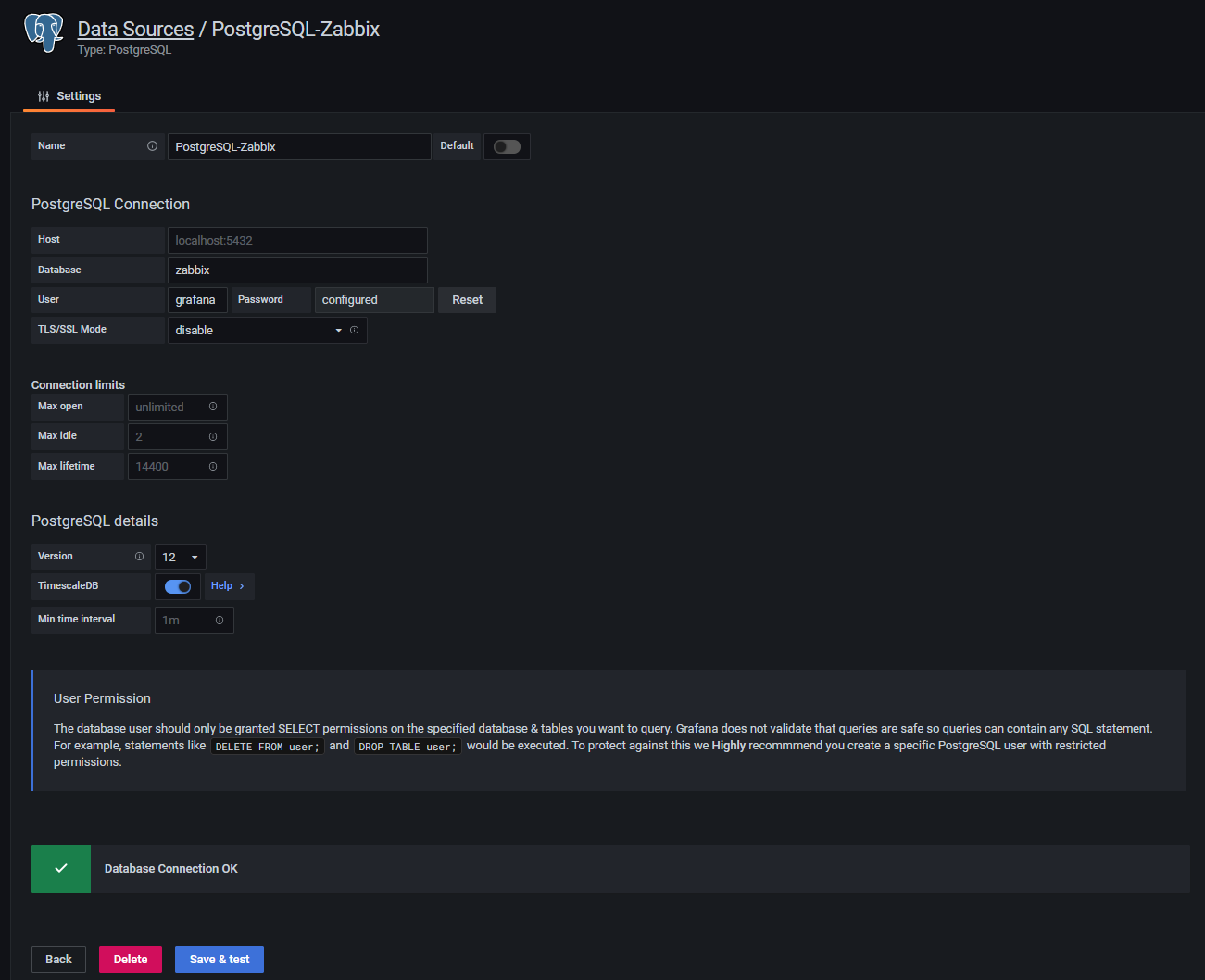Click the info icon next to Name label
Viewport: 1205px width, 980px height.
152,146
